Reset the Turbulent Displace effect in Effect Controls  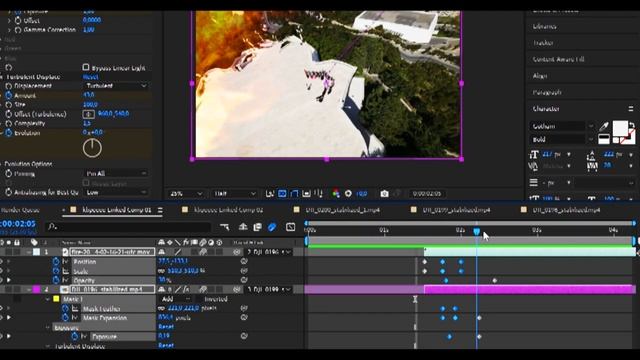point(91,77)
